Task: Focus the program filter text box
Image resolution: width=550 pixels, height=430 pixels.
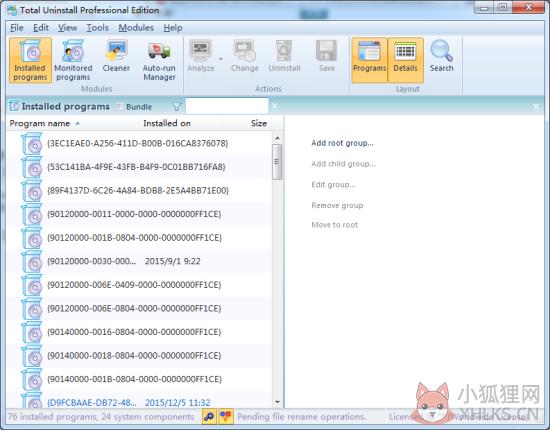Action: click(x=227, y=106)
